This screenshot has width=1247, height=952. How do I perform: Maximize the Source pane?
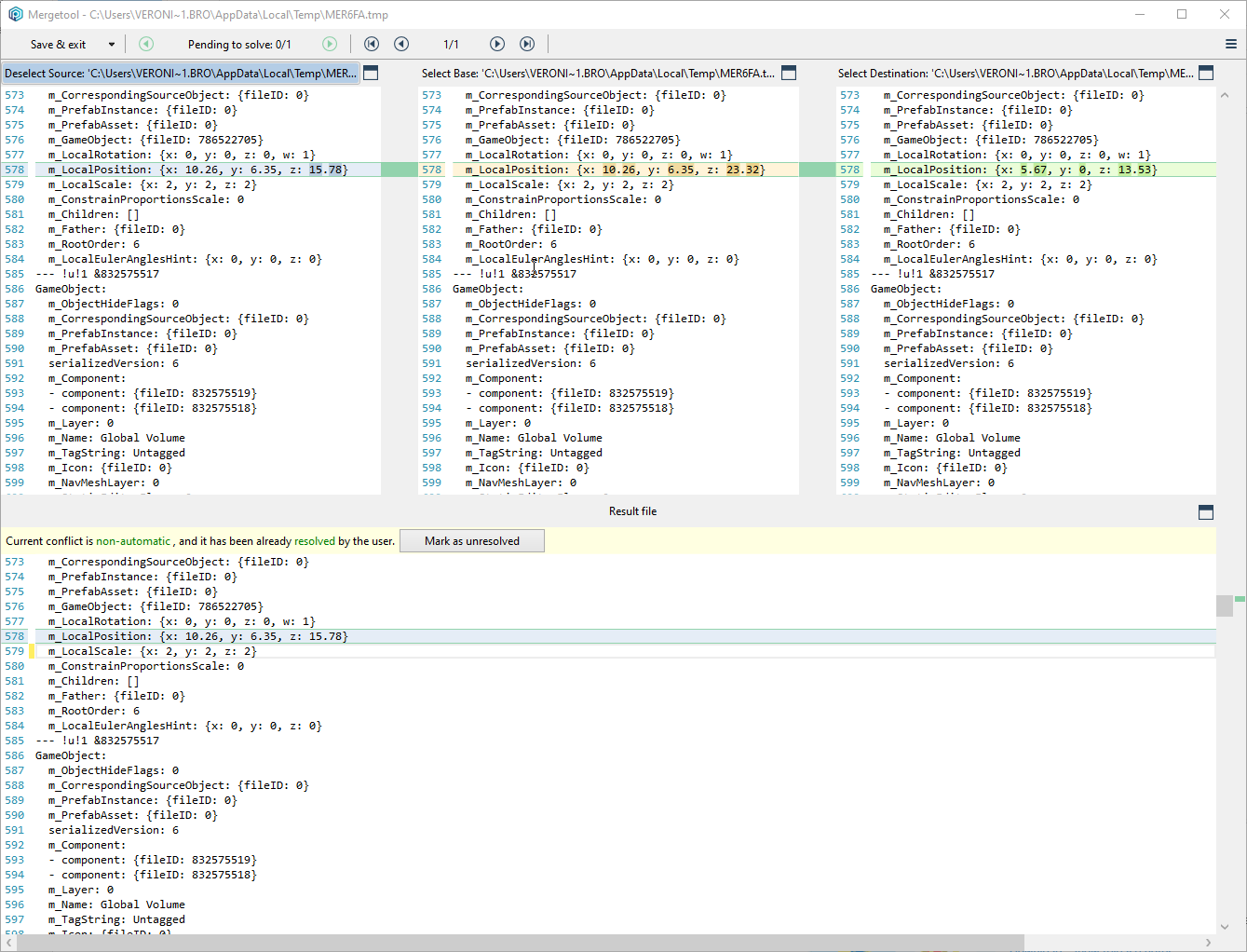click(x=371, y=73)
